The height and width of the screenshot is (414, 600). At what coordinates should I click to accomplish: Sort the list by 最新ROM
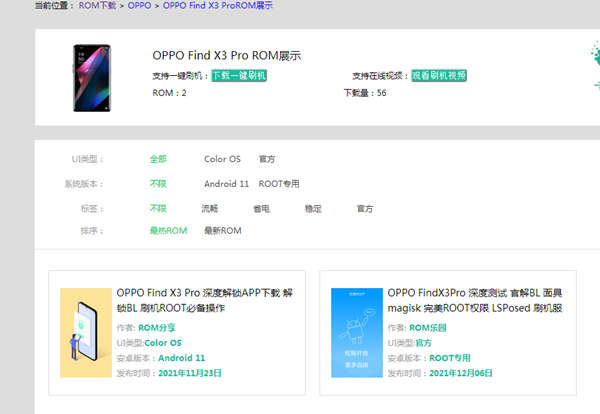click(223, 231)
